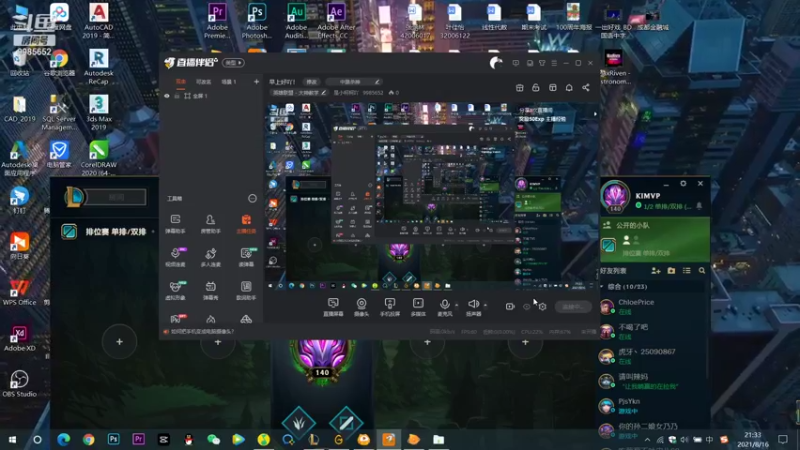Click the record camera icon beside settings
The height and width of the screenshot is (450, 800).
pyautogui.click(x=510, y=307)
